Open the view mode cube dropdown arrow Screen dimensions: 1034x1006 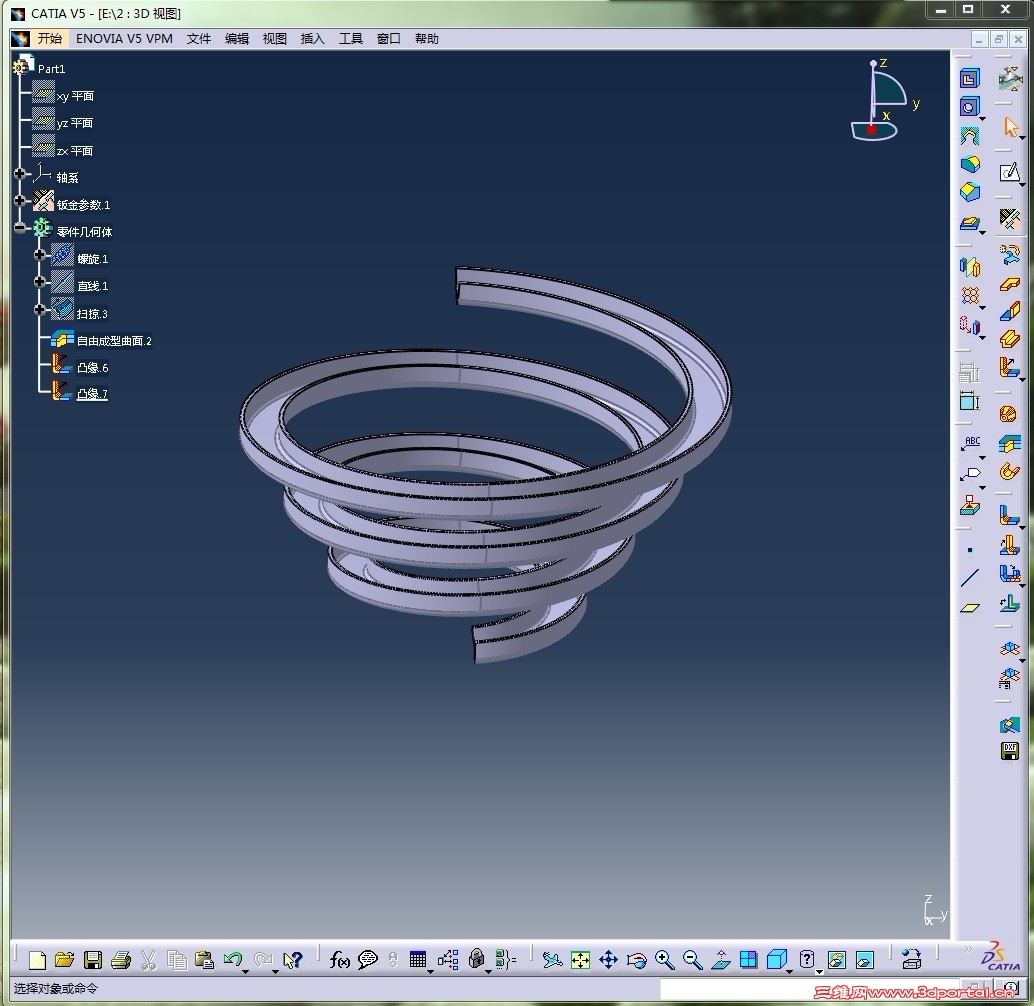coord(790,972)
